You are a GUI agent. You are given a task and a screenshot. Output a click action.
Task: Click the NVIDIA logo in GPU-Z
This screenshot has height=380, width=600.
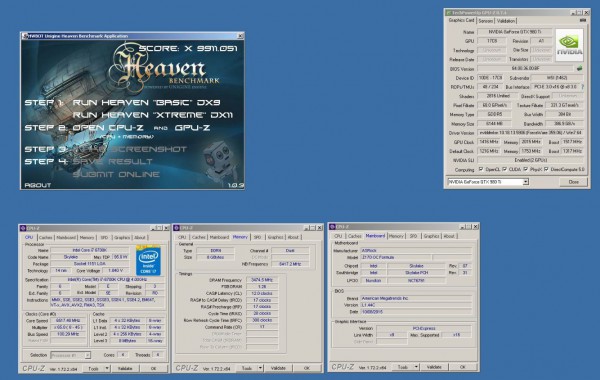coord(569,45)
